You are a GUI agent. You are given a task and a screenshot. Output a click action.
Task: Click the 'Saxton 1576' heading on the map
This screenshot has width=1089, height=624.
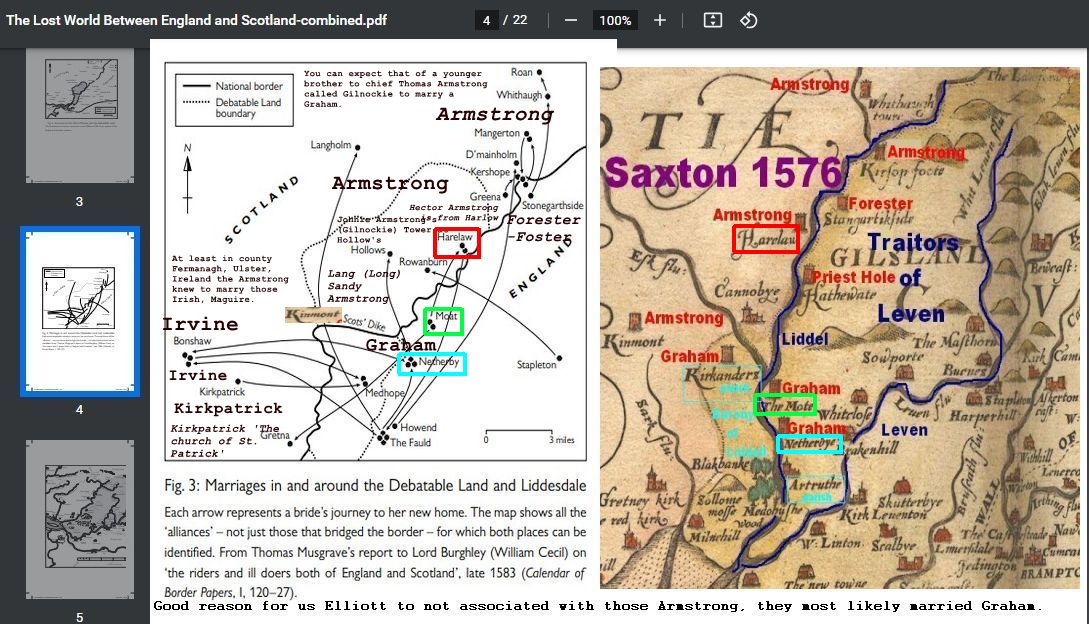pos(722,172)
